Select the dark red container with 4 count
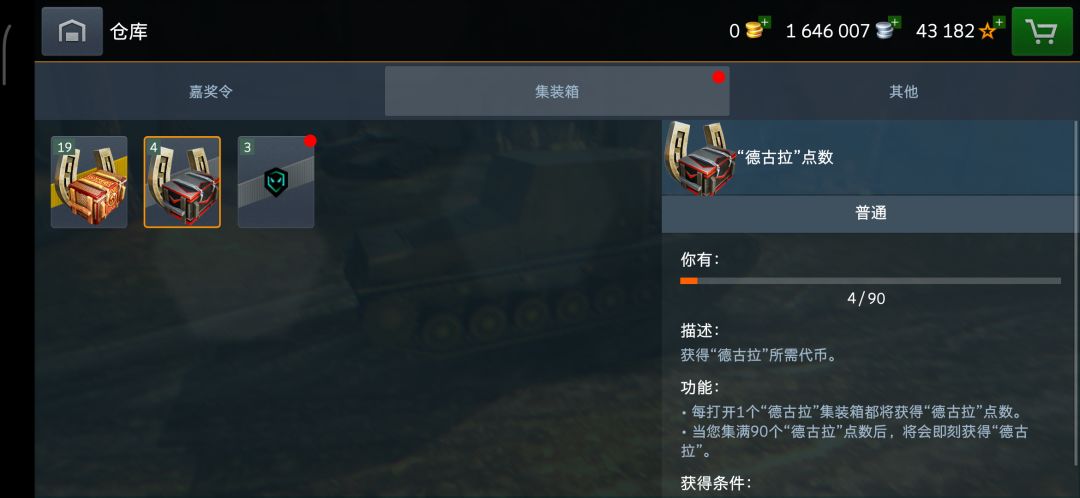This screenshot has height=498, width=1080. [x=183, y=182]
